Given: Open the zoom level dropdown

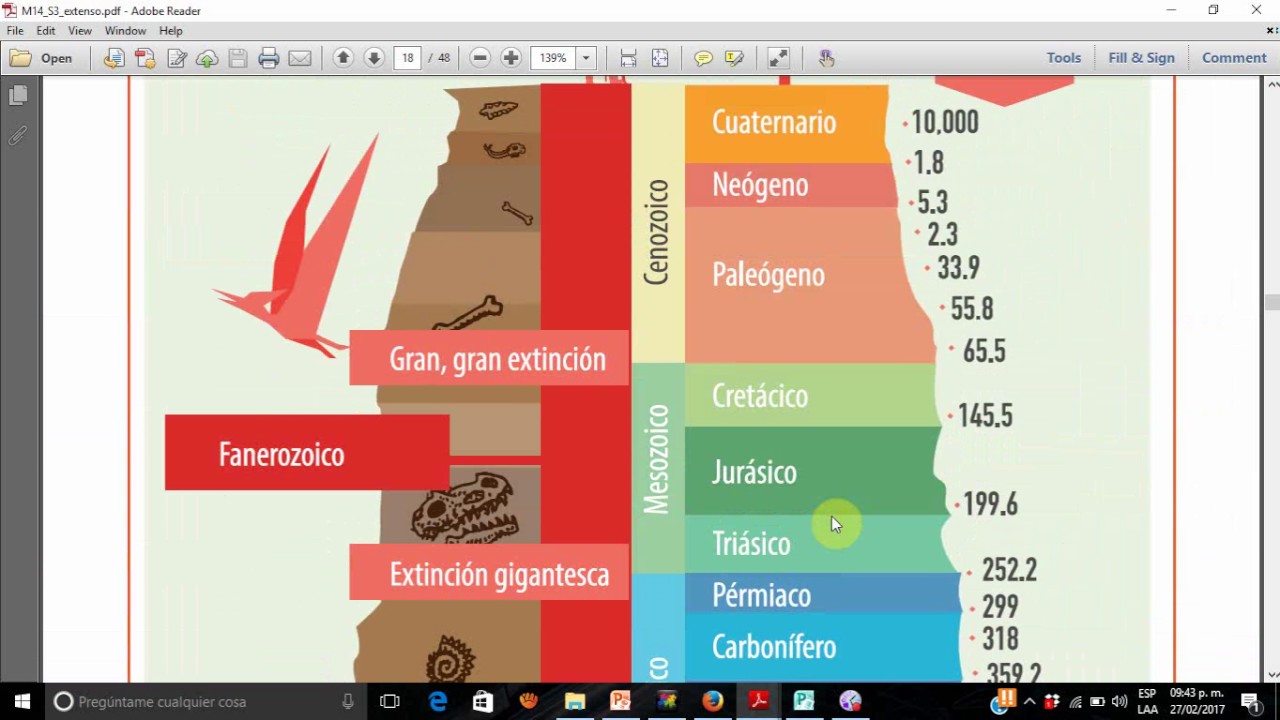Looking at the screenshot, I should tap(586, 58).
